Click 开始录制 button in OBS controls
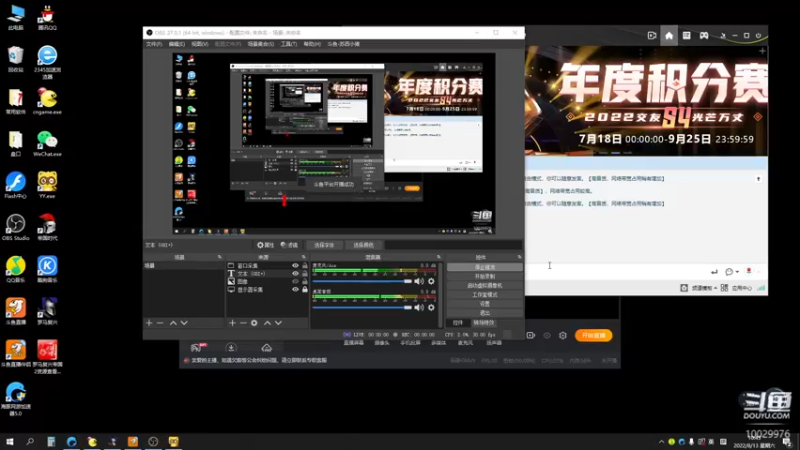The height and width of the screenshot is (450, 800). [485, 277]
